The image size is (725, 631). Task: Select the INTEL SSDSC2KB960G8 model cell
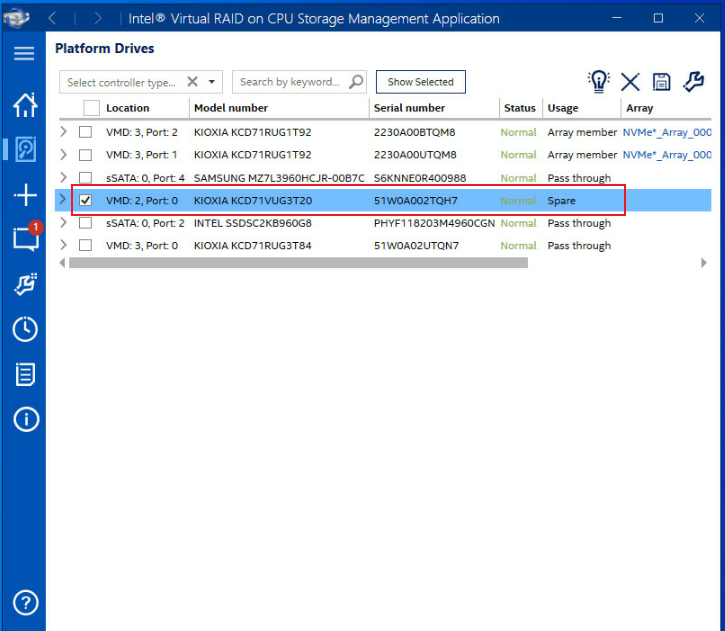pyautogui.click(x=253, y=223)
